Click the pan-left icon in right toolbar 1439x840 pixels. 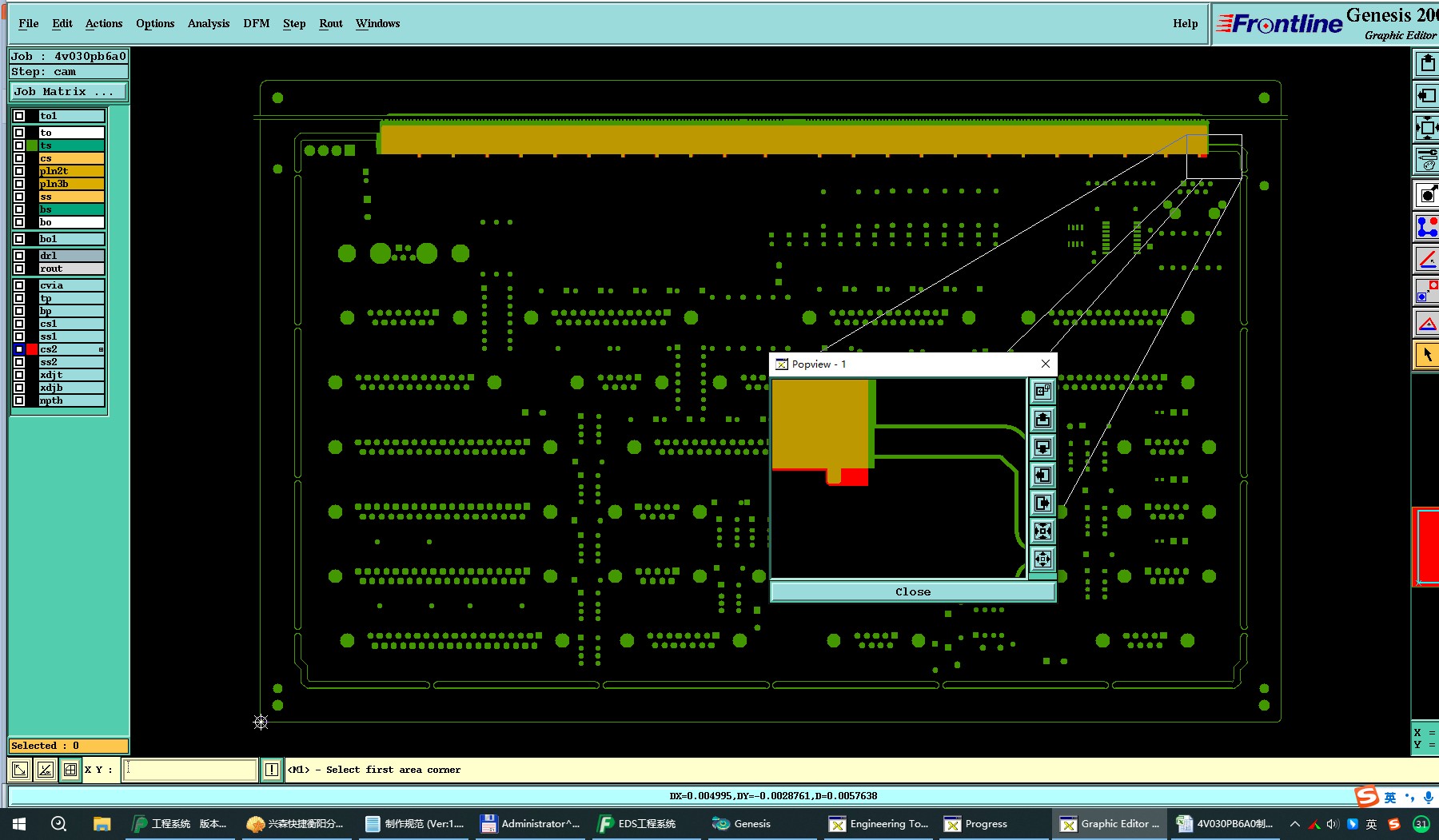click(1427, 96)
